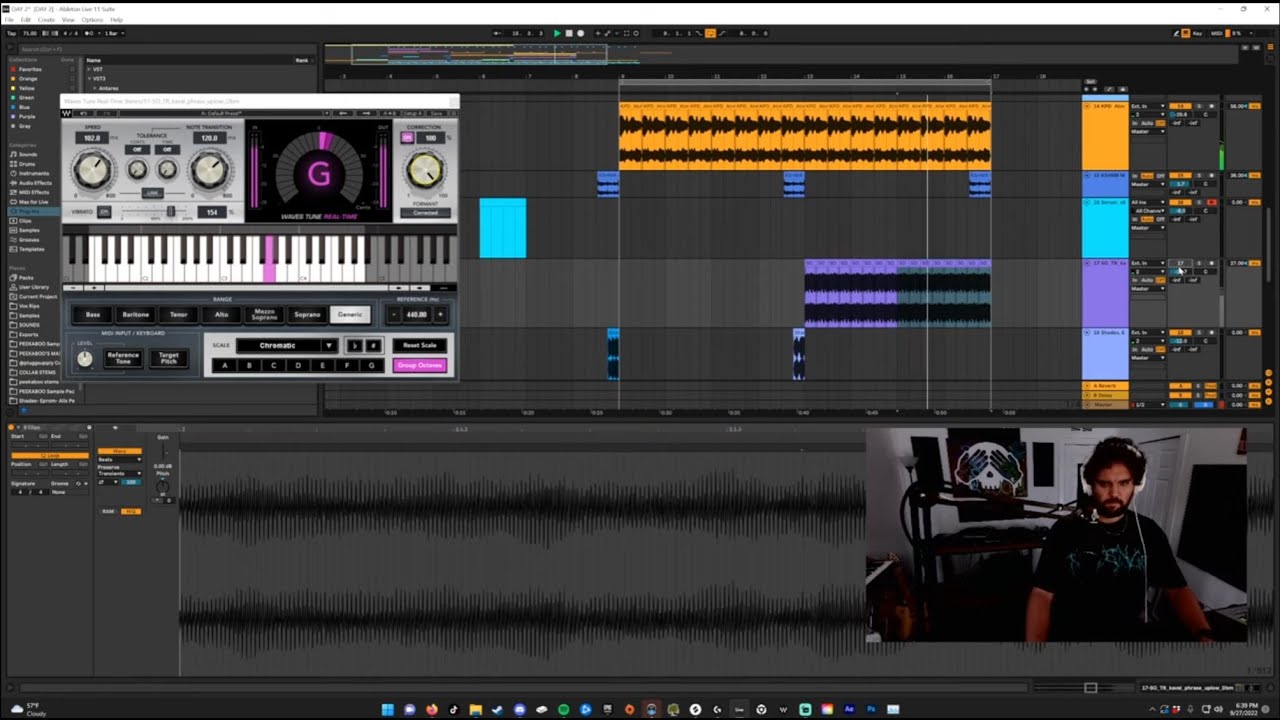Viewport: 1280px width, 720px height.
Task: Click the Reference 440.00 Hz field
Action: coord(417,314)
